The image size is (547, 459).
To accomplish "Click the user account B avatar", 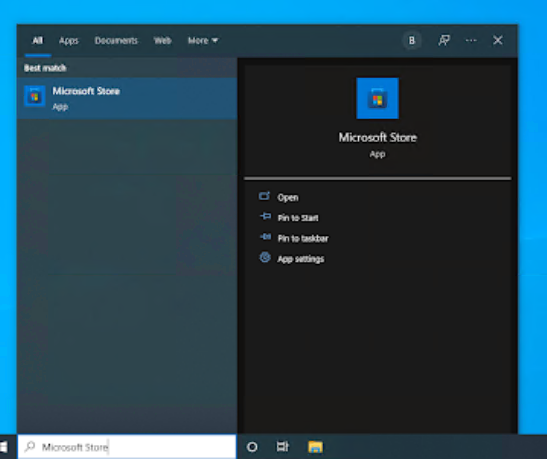I will click(x=412, y=40).
